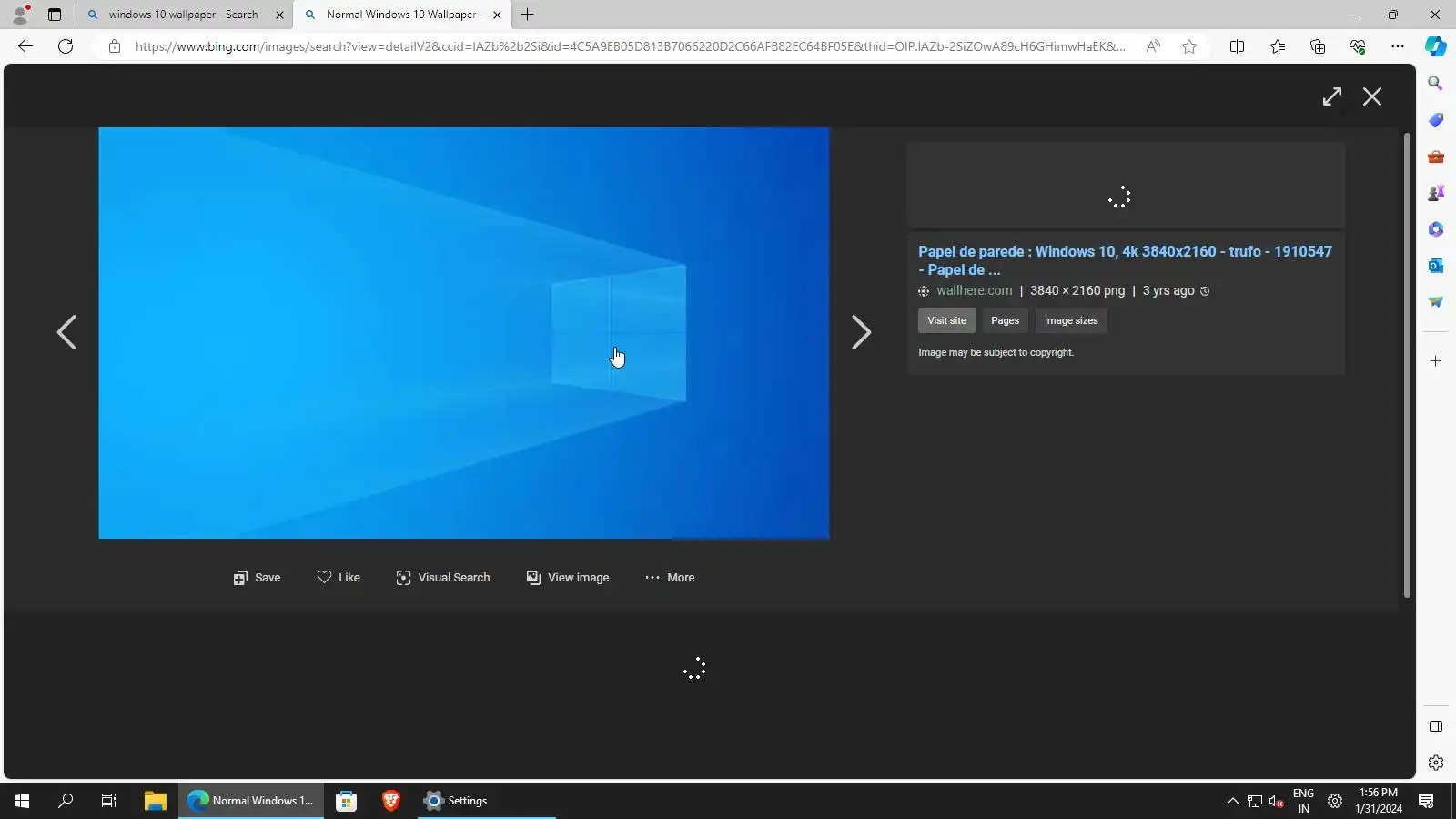Launch Brave browser from the taskbar

391,801
